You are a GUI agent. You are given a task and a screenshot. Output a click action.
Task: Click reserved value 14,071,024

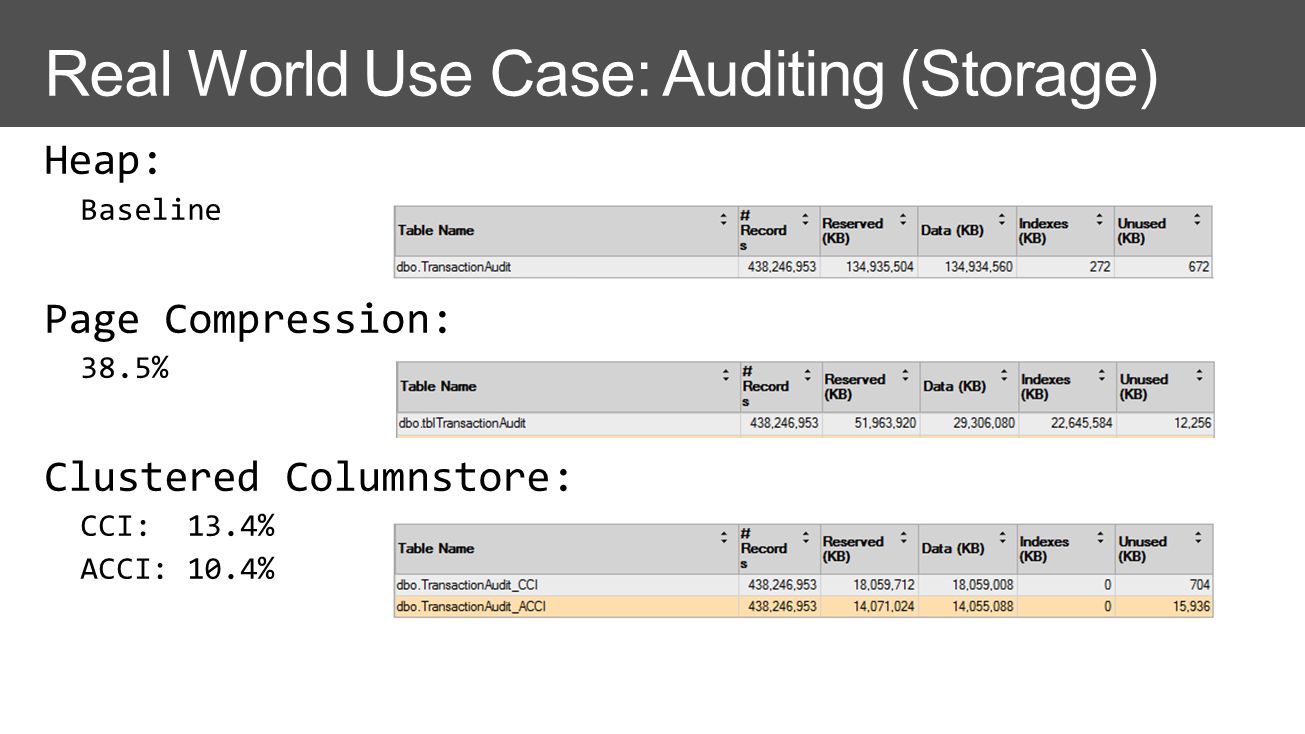[882, 606]
